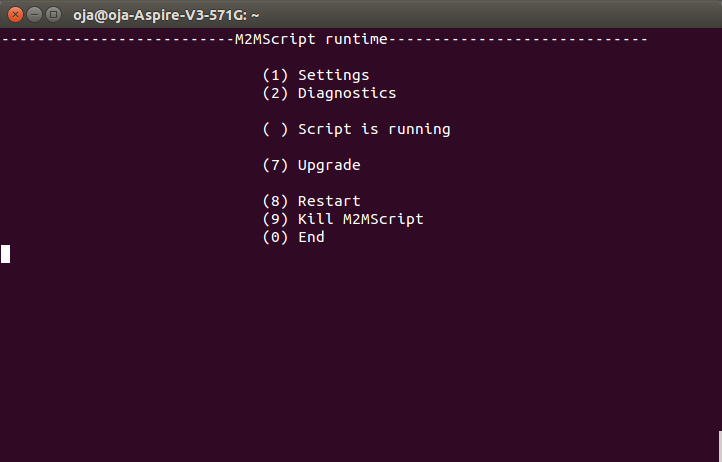The width and height of the screenshot is (722, 462).
Task: Close the terminal window
Action: pos(13,14)
